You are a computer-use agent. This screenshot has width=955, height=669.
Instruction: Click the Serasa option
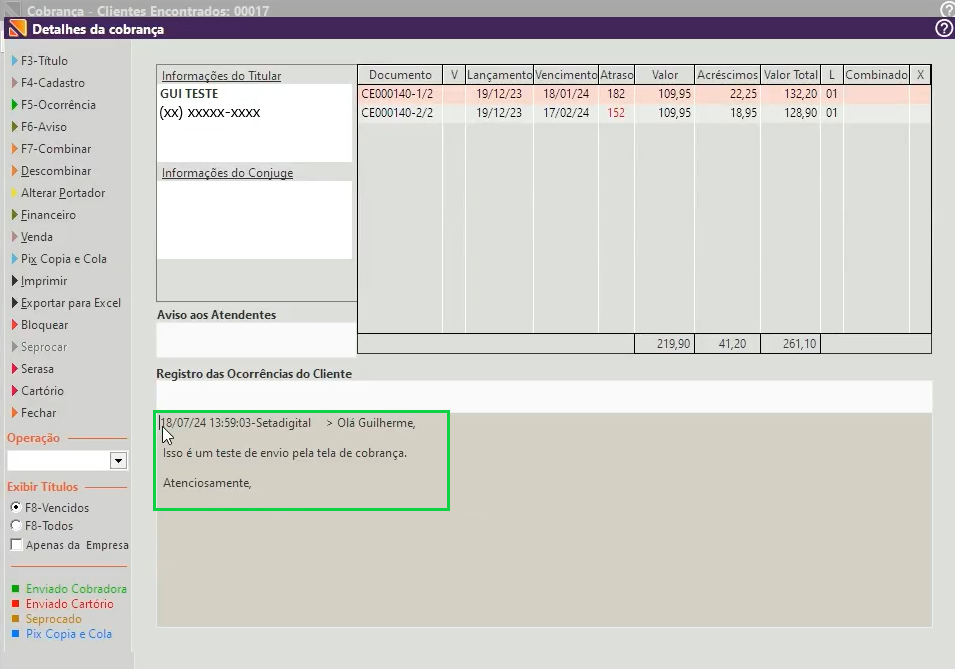coord(37,369)
